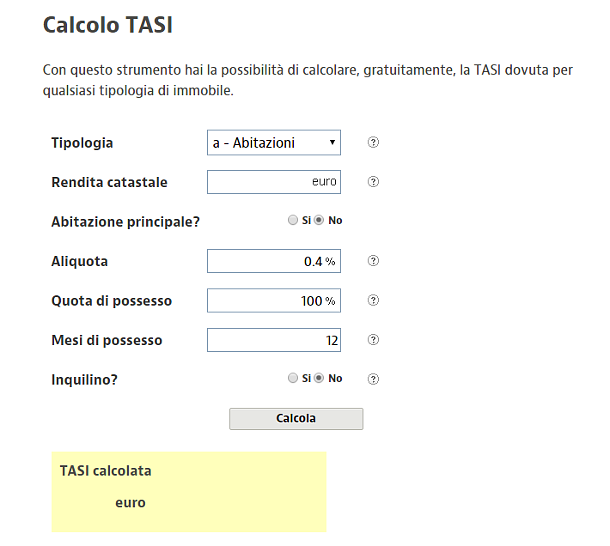Click the Aliquota help question mark
Image resolution: width=610 pixels, height=546 pixels.
tap(374, 261)
